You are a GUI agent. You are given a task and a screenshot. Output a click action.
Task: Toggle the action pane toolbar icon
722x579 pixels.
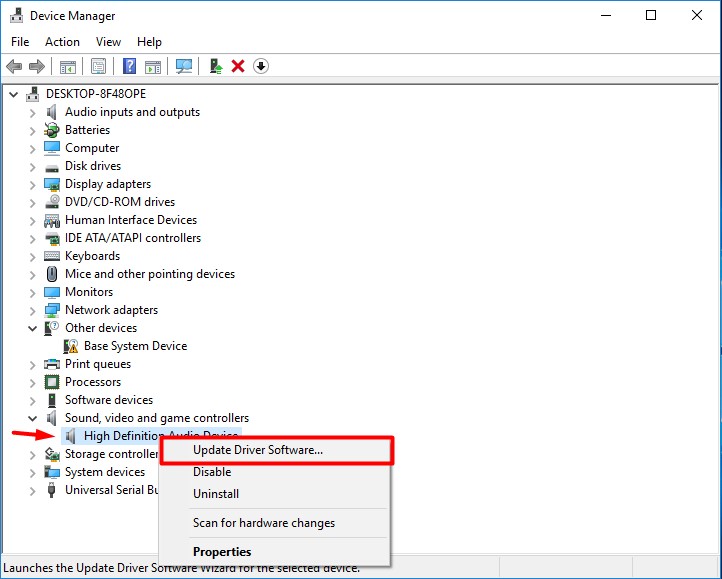click(x=153, y=66)
